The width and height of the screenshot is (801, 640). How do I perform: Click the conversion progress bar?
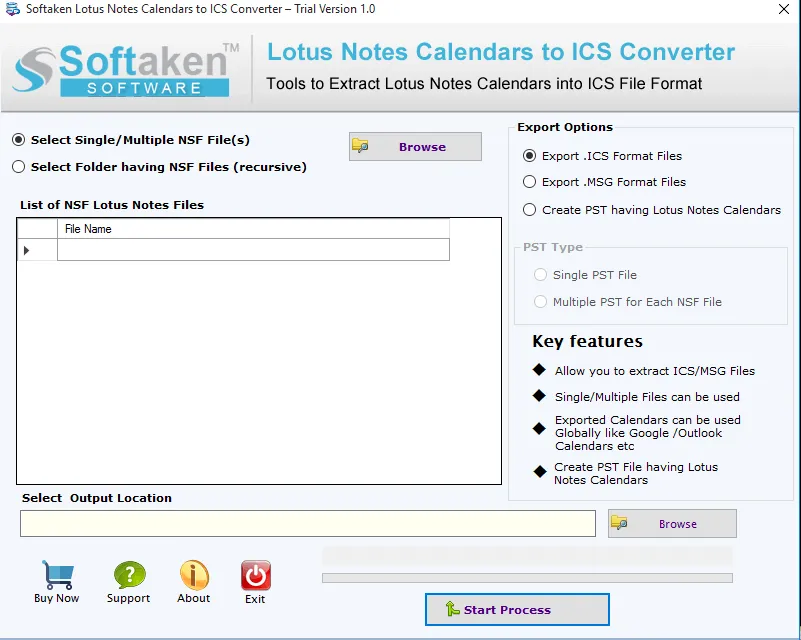point(527,578)
